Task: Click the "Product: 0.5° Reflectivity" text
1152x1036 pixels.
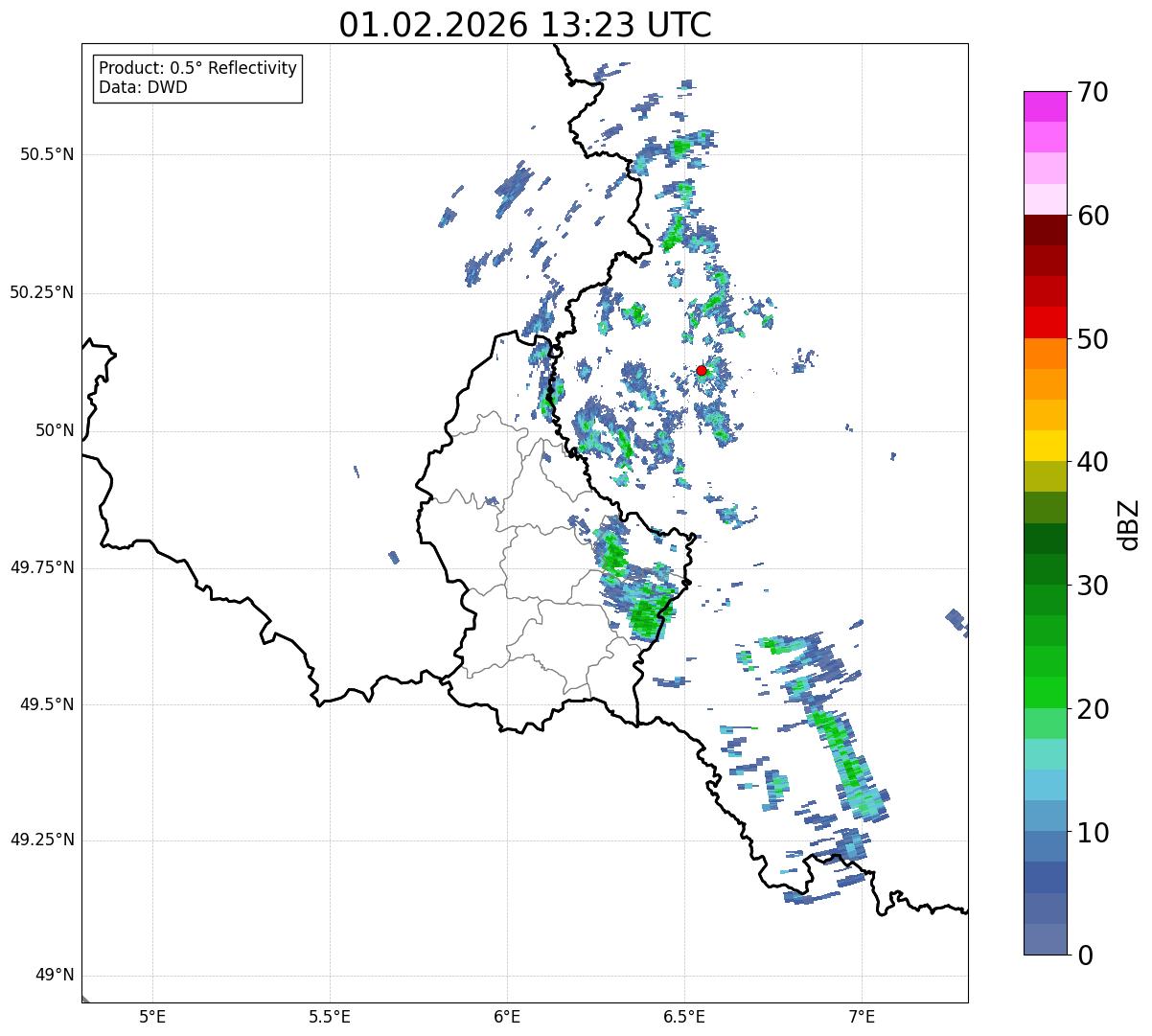Action: click(197, 69)
